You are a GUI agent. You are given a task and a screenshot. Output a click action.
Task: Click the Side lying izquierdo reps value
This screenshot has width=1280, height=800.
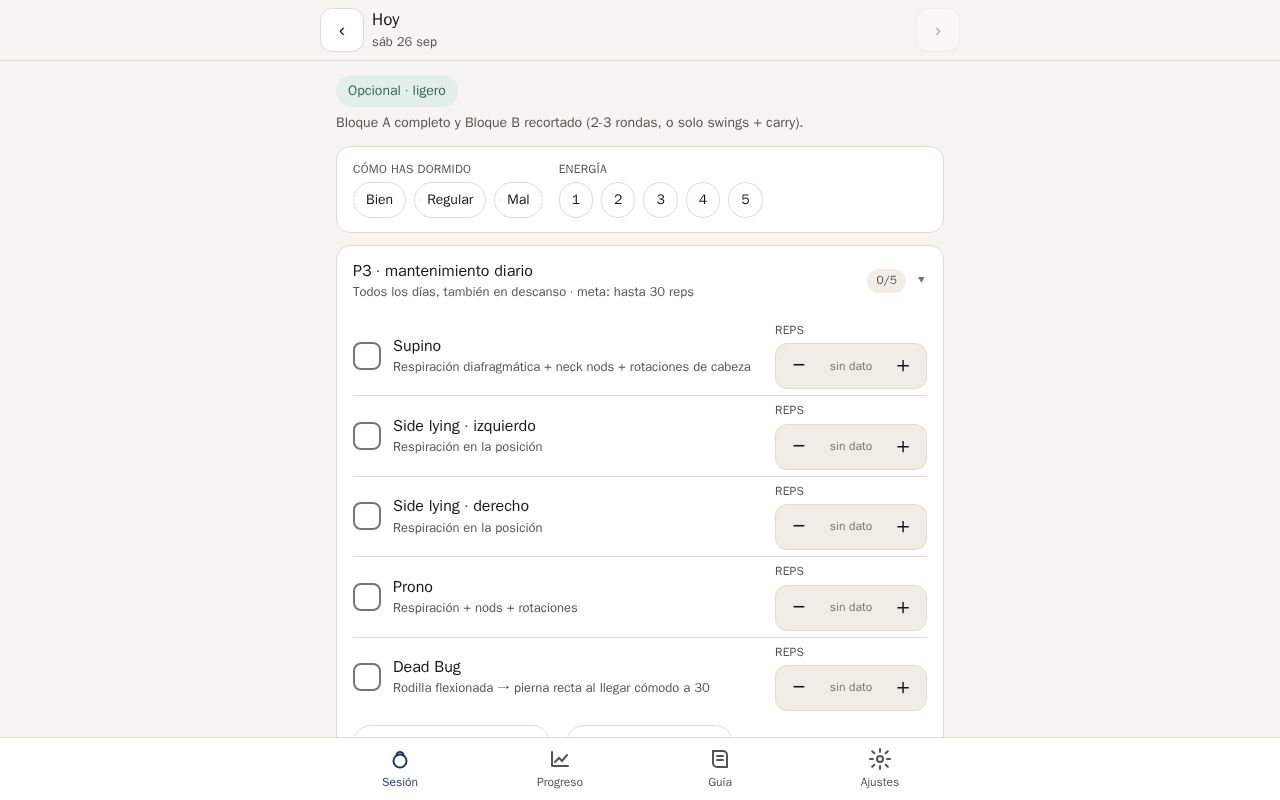click(x=851, y=447)
